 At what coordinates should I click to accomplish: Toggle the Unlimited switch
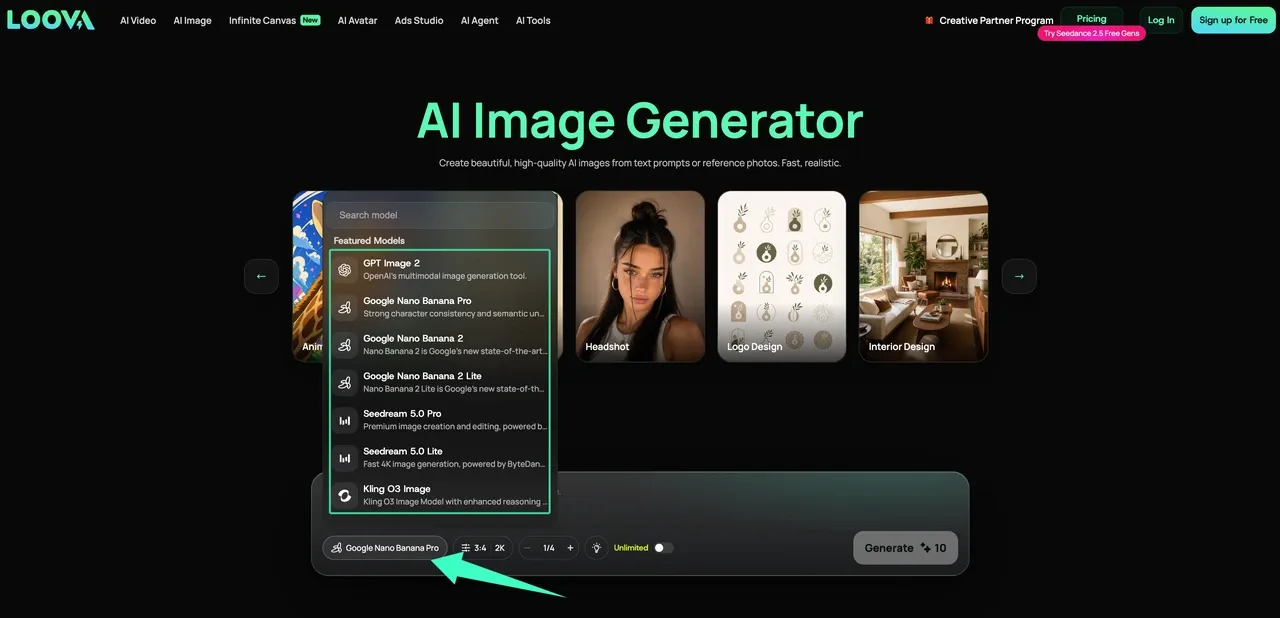664,548
